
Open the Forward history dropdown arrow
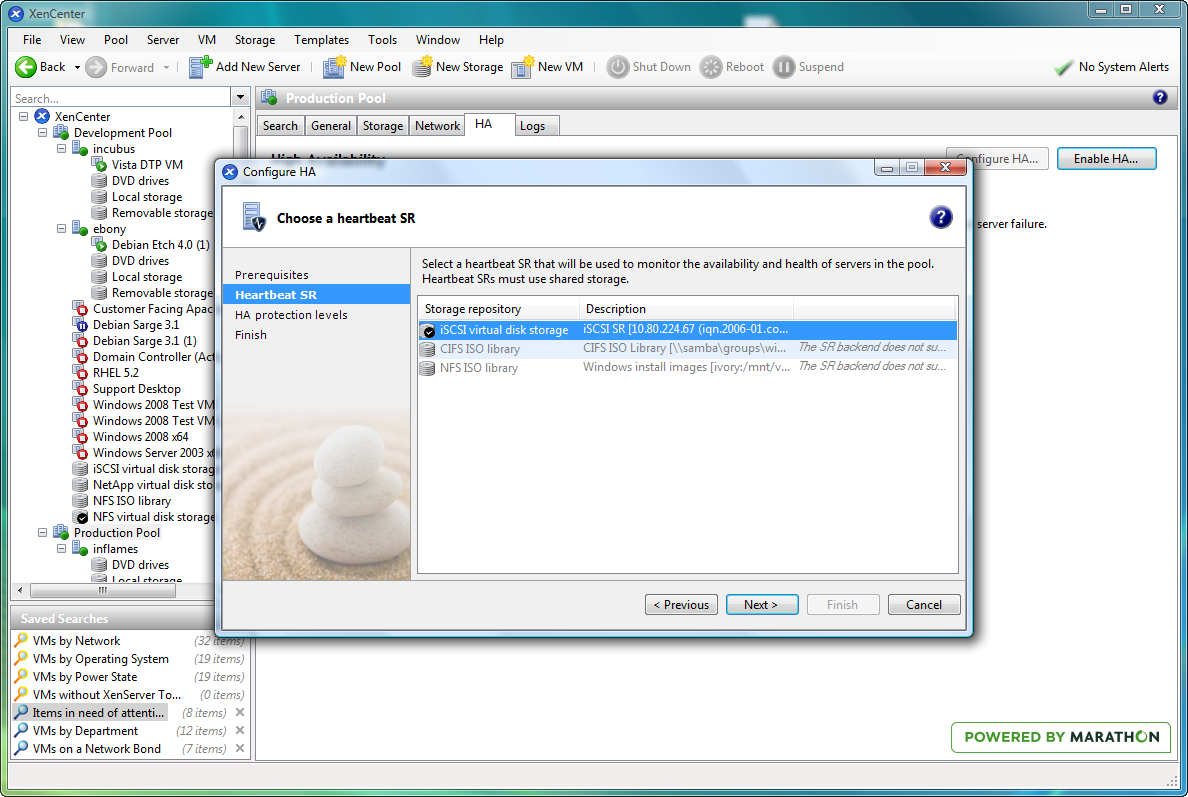tap(166, 67)
